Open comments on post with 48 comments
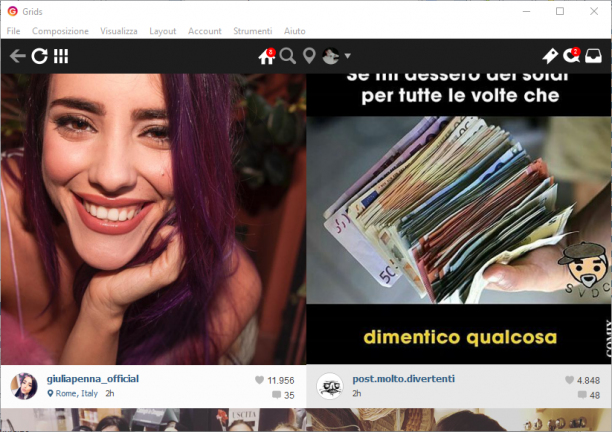 click(582, 395)
